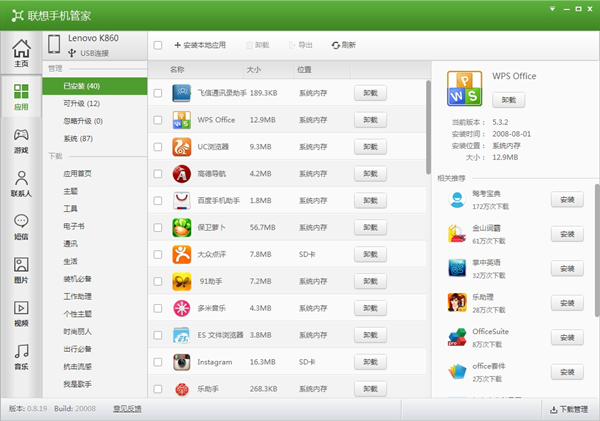
Task: Click 卸载 button for UC浏览器 row
Action: 370,147
